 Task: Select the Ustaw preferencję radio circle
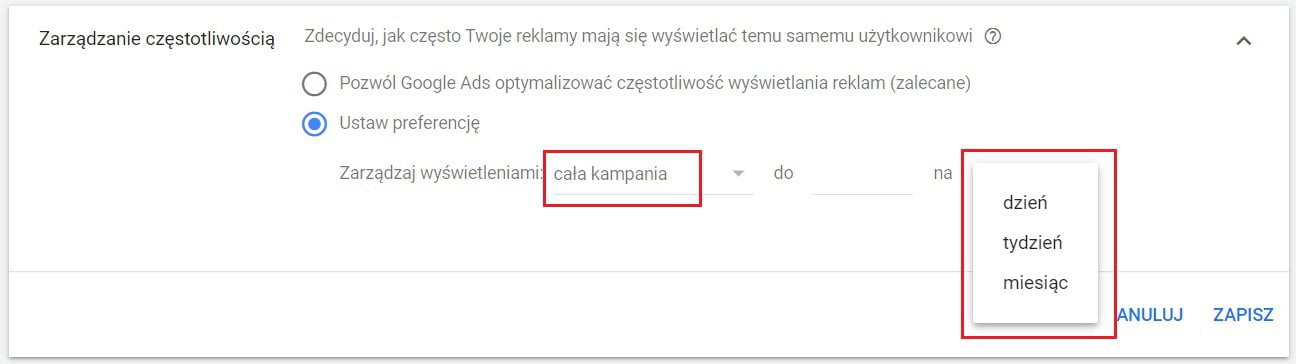315,124
